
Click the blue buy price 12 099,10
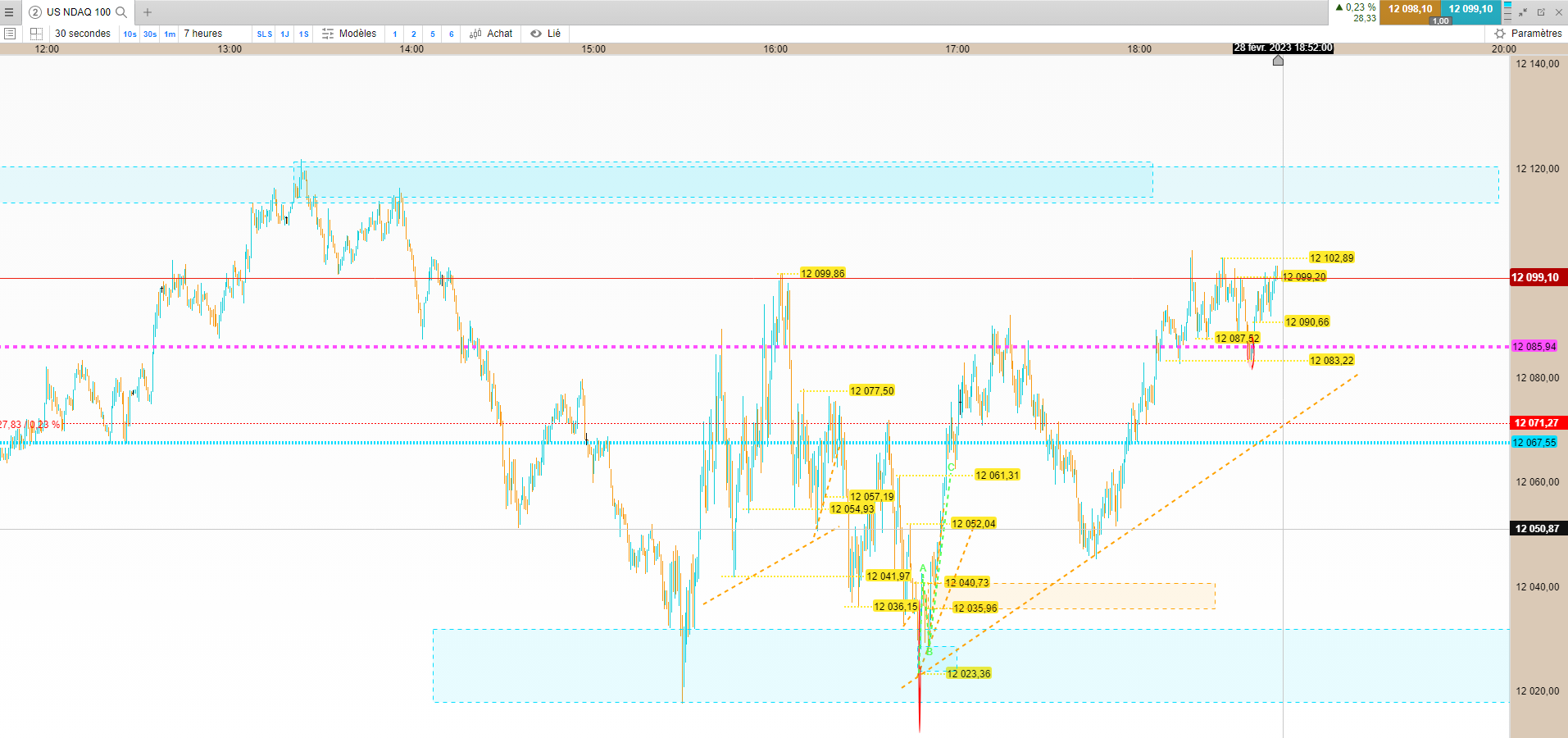1470,9
